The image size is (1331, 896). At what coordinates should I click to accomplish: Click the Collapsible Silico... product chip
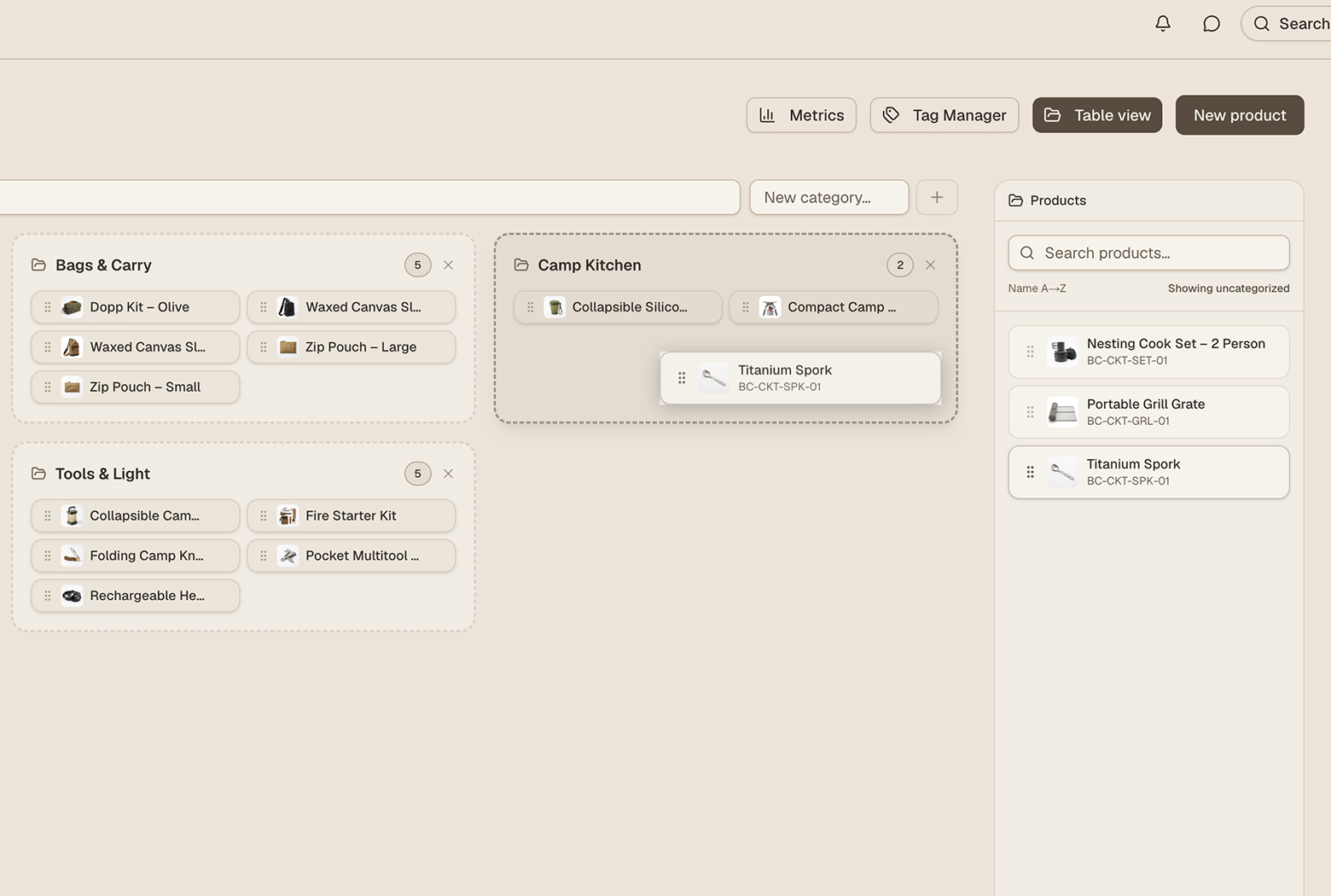point(618,307)
